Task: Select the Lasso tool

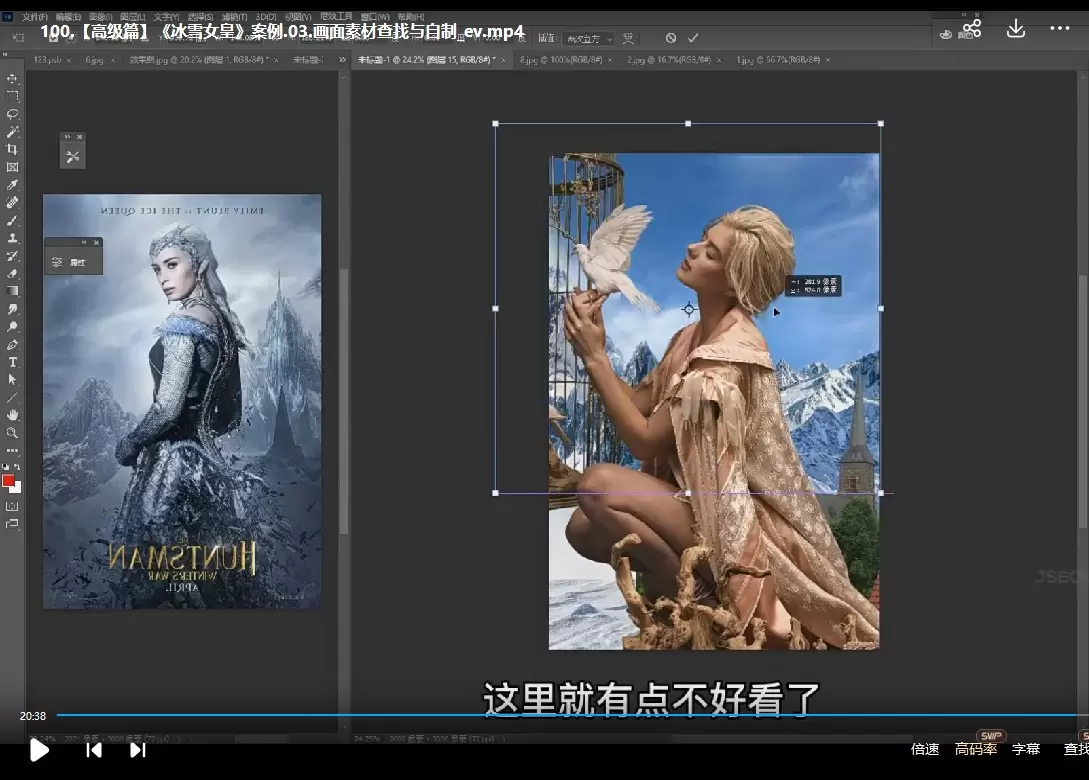Action: (12, 114)
